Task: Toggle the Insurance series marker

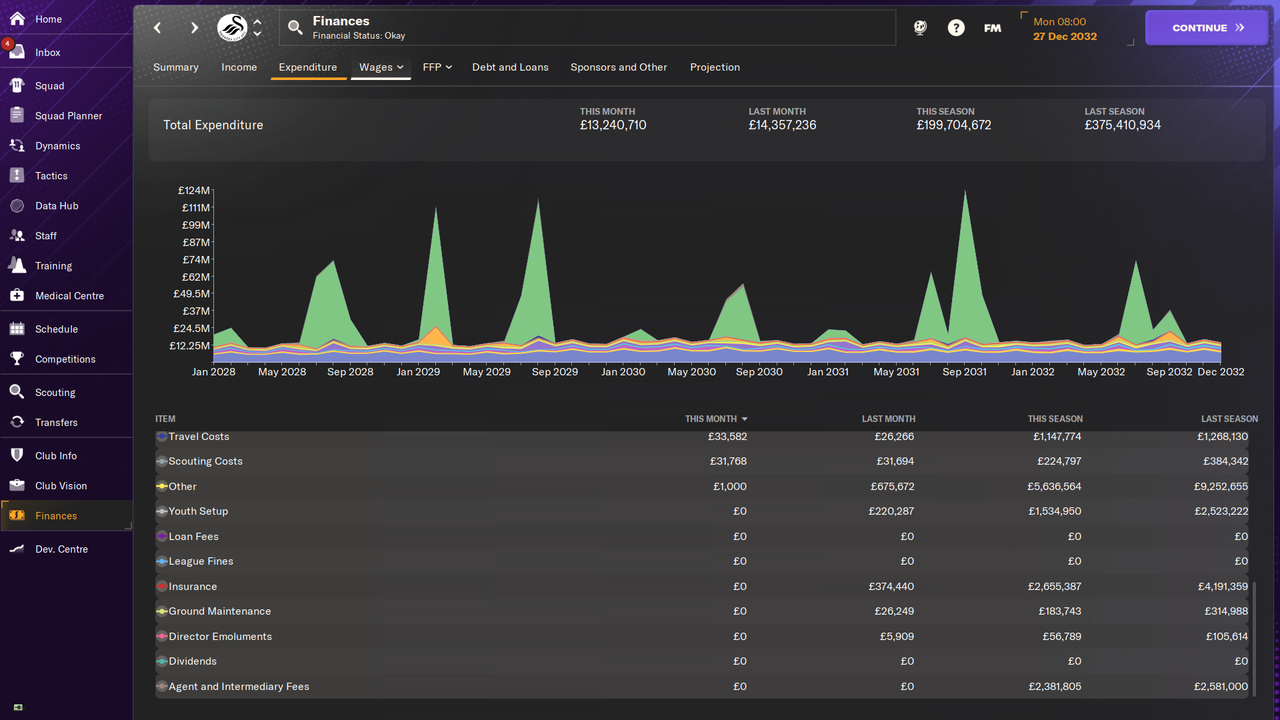Action: (x=162, y=587)
